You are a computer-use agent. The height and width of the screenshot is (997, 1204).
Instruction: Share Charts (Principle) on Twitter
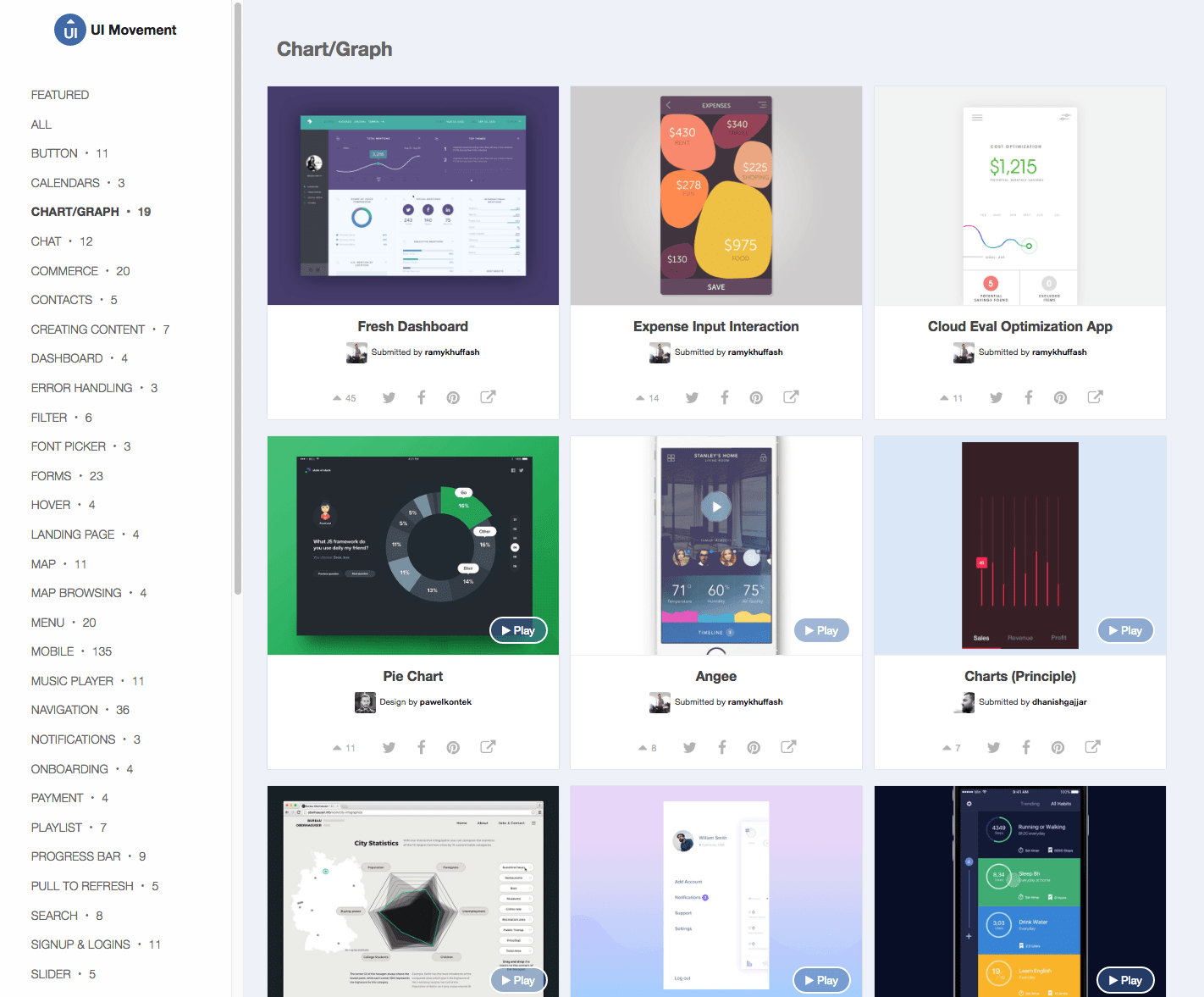[993, 746]
